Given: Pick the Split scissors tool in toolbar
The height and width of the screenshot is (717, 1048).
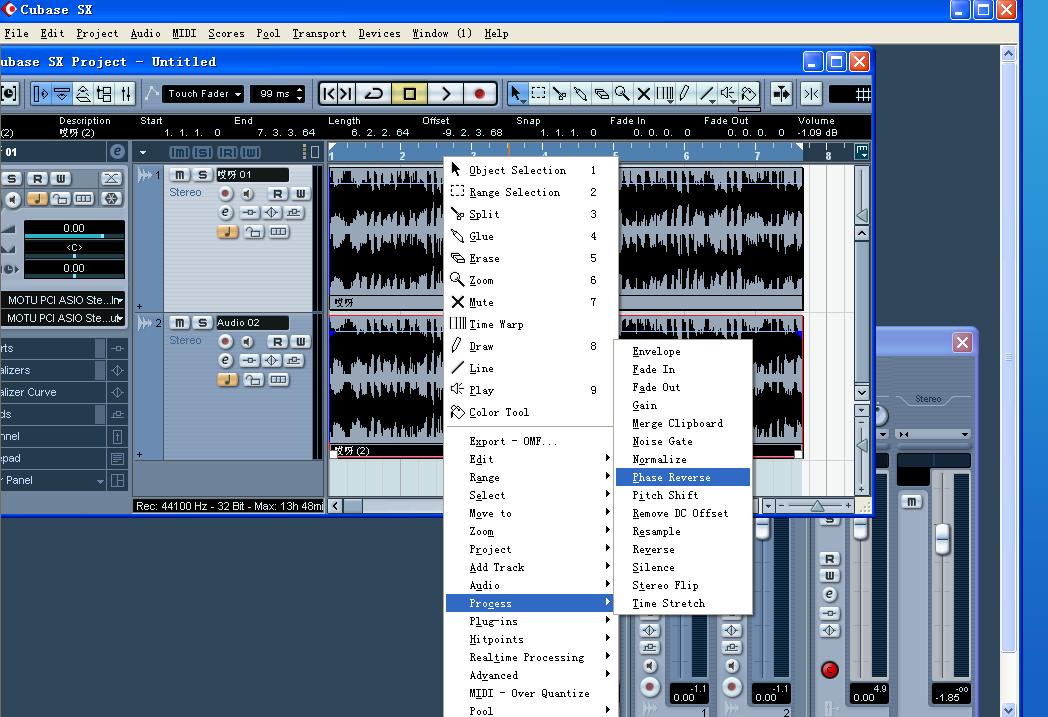Looking at the screenshot, I should click(x=559, y=94).
